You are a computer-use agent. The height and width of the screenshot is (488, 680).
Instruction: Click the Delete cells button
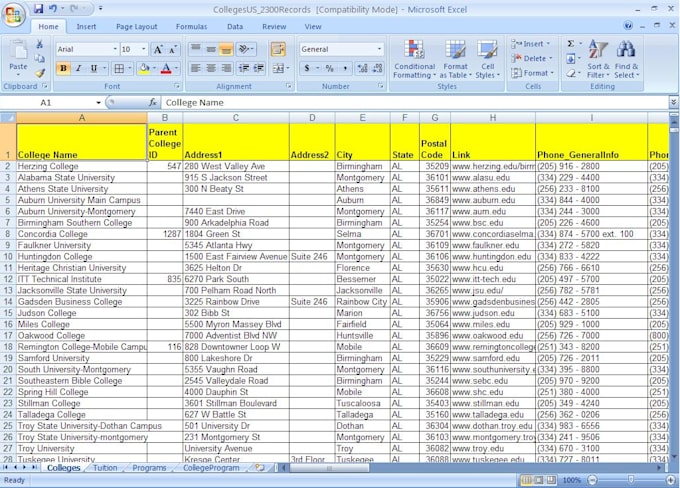point(532,58)
